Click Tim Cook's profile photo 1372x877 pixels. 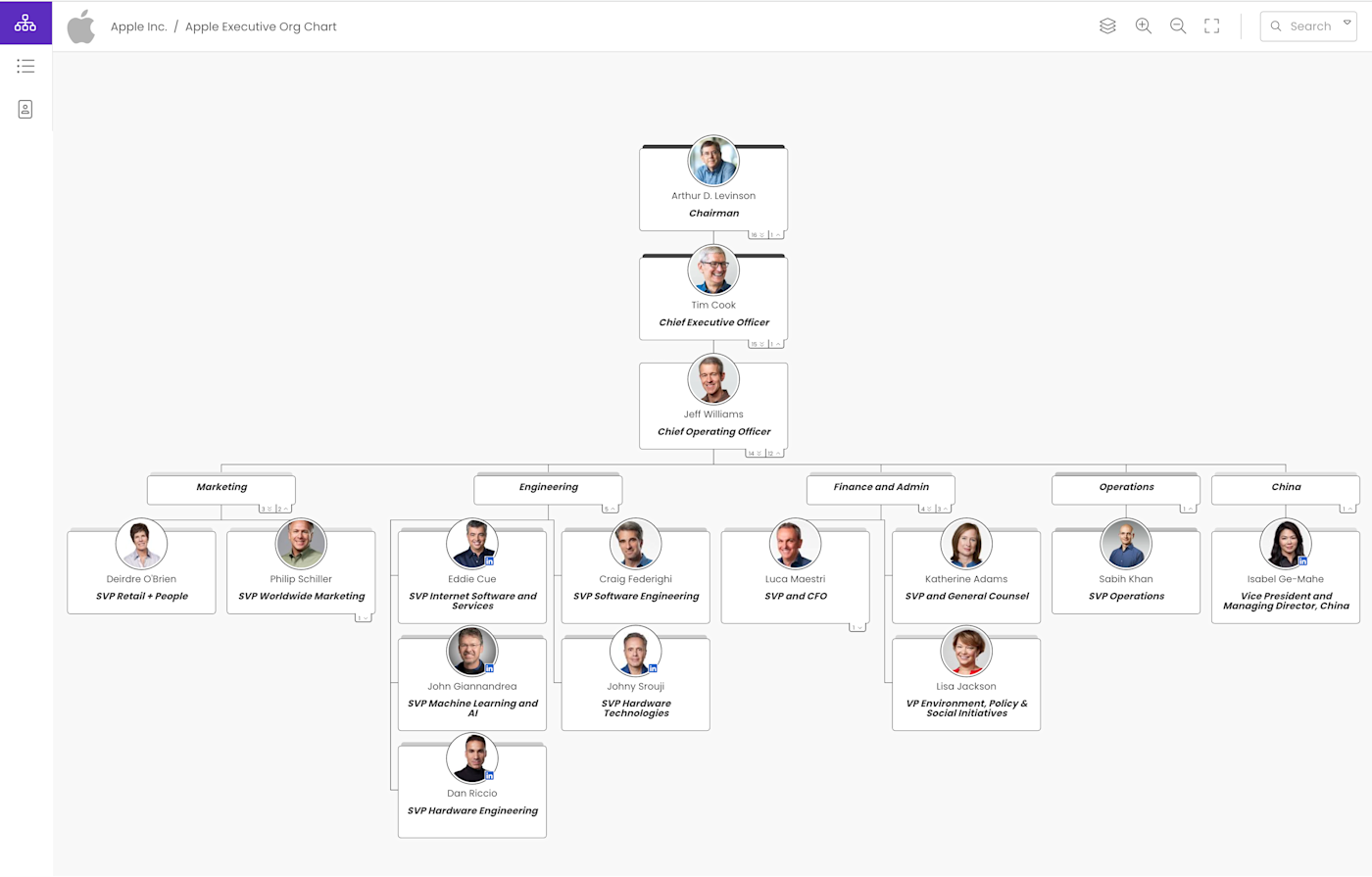[x=713, y=269]
